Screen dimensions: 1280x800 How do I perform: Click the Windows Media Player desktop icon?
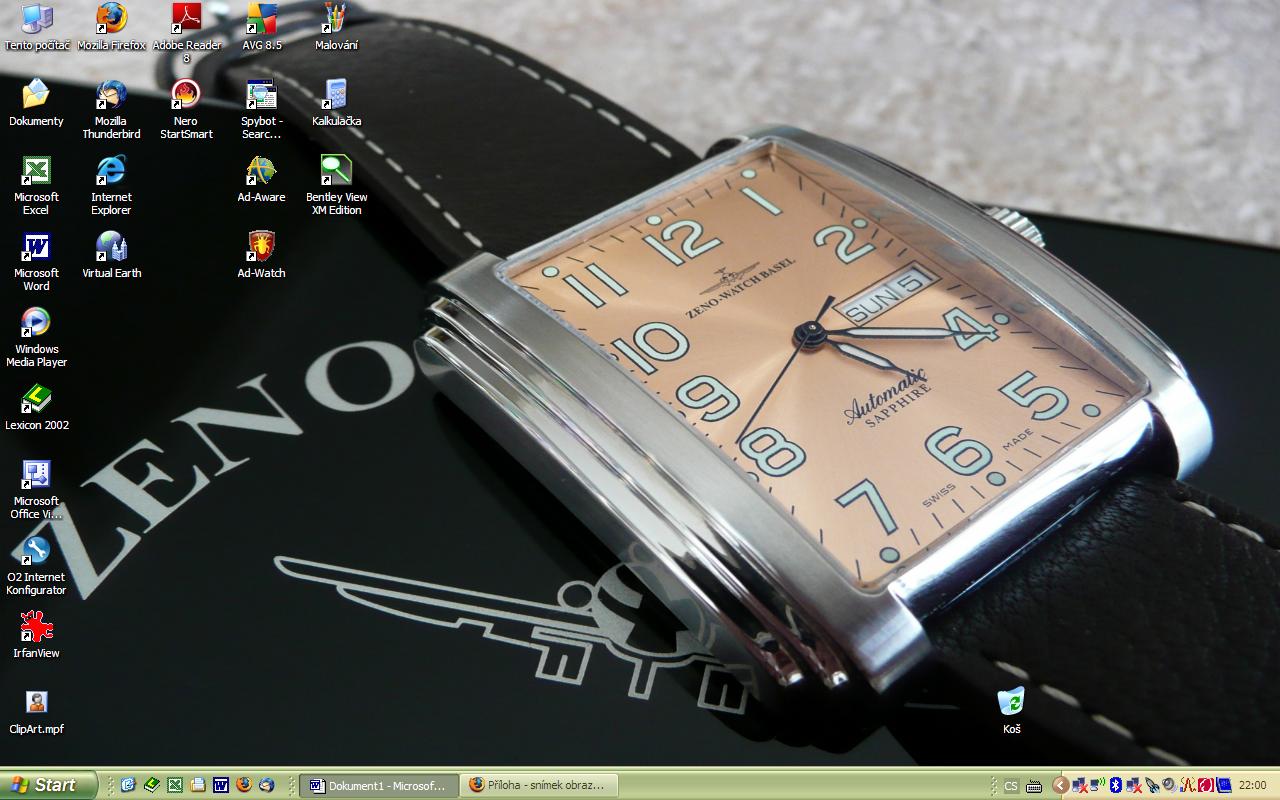[x=36, y=324]
